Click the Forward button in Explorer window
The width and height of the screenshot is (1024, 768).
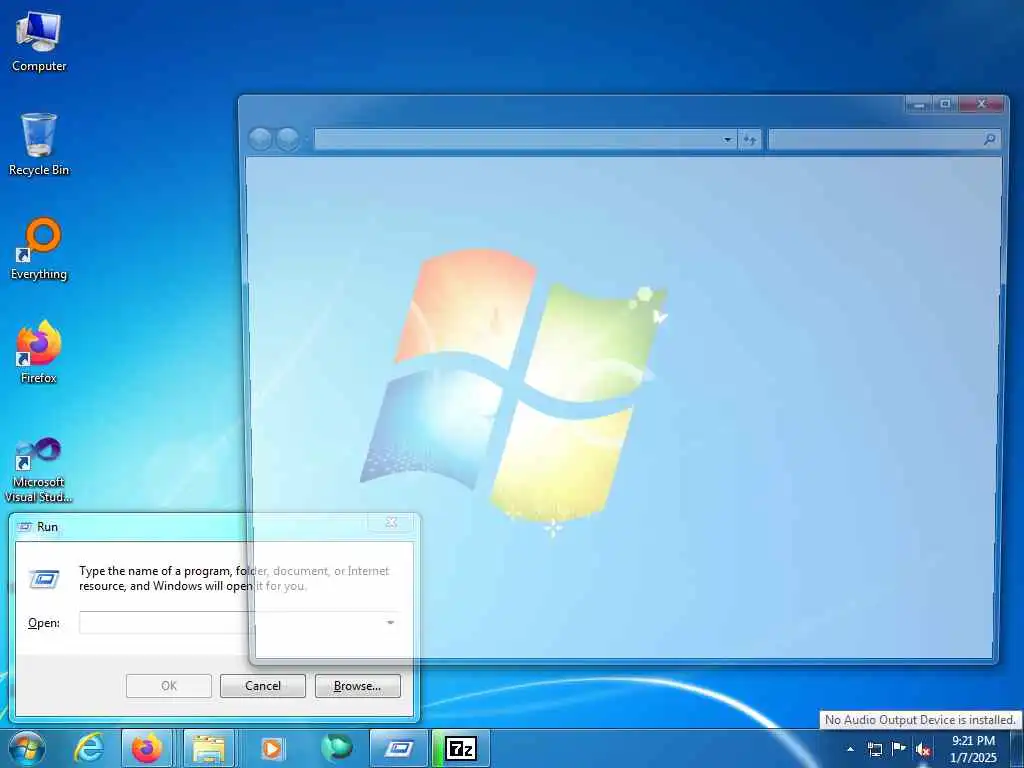[x=287, y=139]
